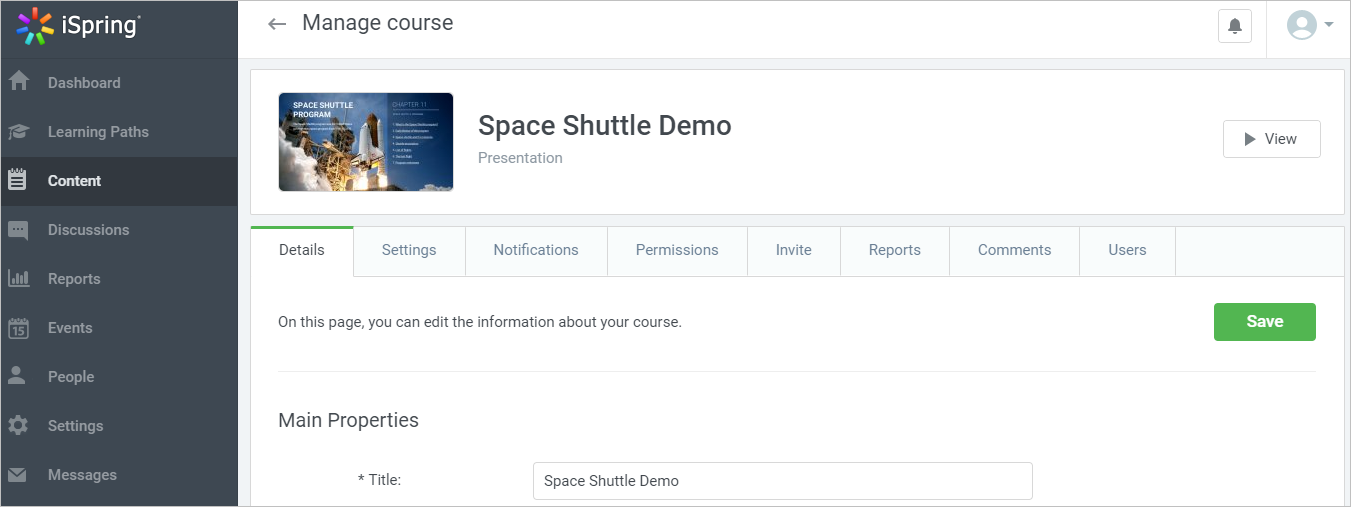Click the Learning Paths graduation cap icon

click(18, 132)
